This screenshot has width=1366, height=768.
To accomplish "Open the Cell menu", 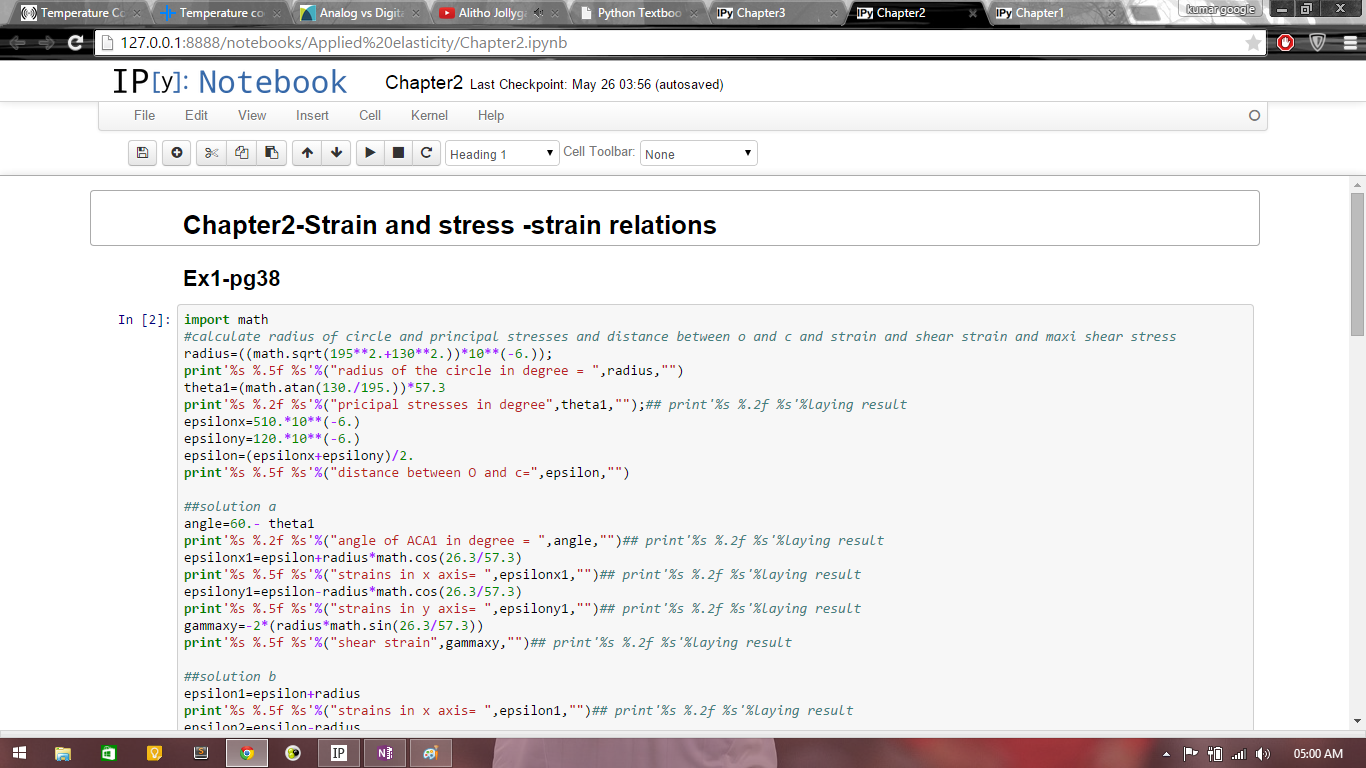I will point(370,115).
